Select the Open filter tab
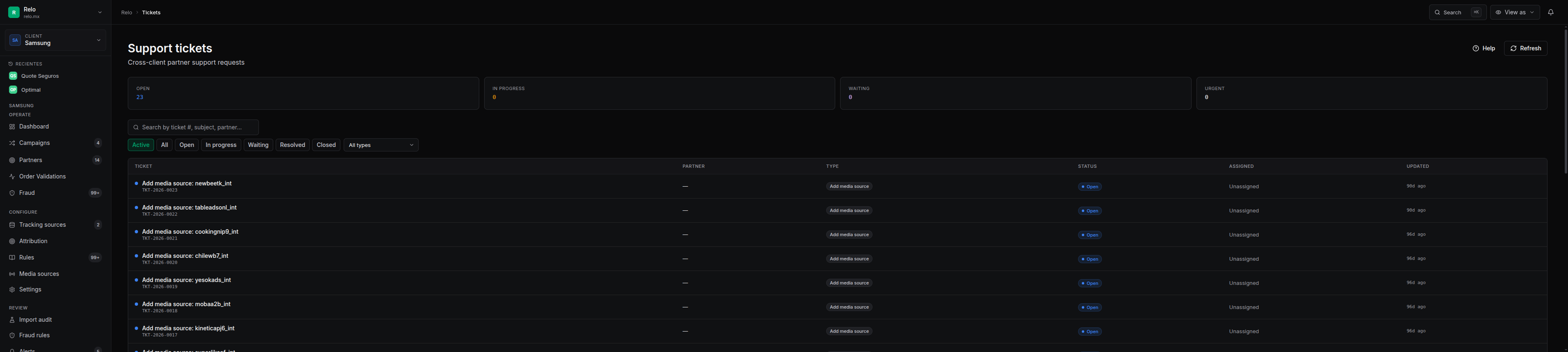The height and width of the screenshot is (352, 1568). (187, 145)
